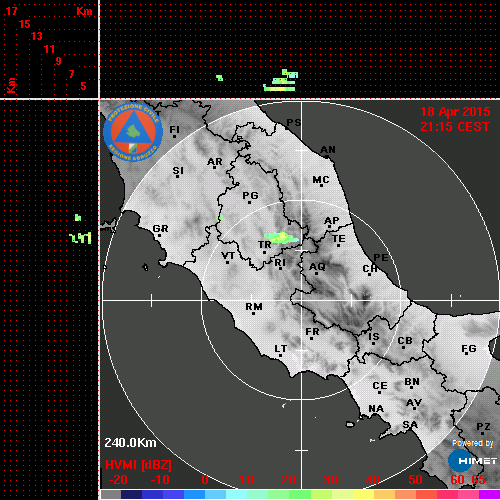500x500 pixels.
Task: Click the 240.0Km range label
Action: coord(130,443)
